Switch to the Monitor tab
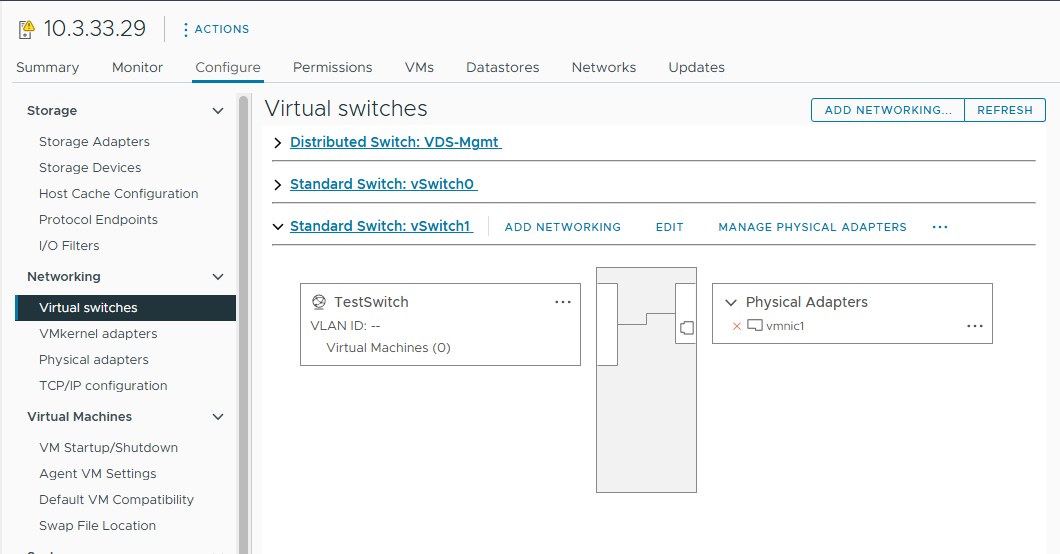The width and height of the screenshot is (1060, 554). (x=137, y=67)
